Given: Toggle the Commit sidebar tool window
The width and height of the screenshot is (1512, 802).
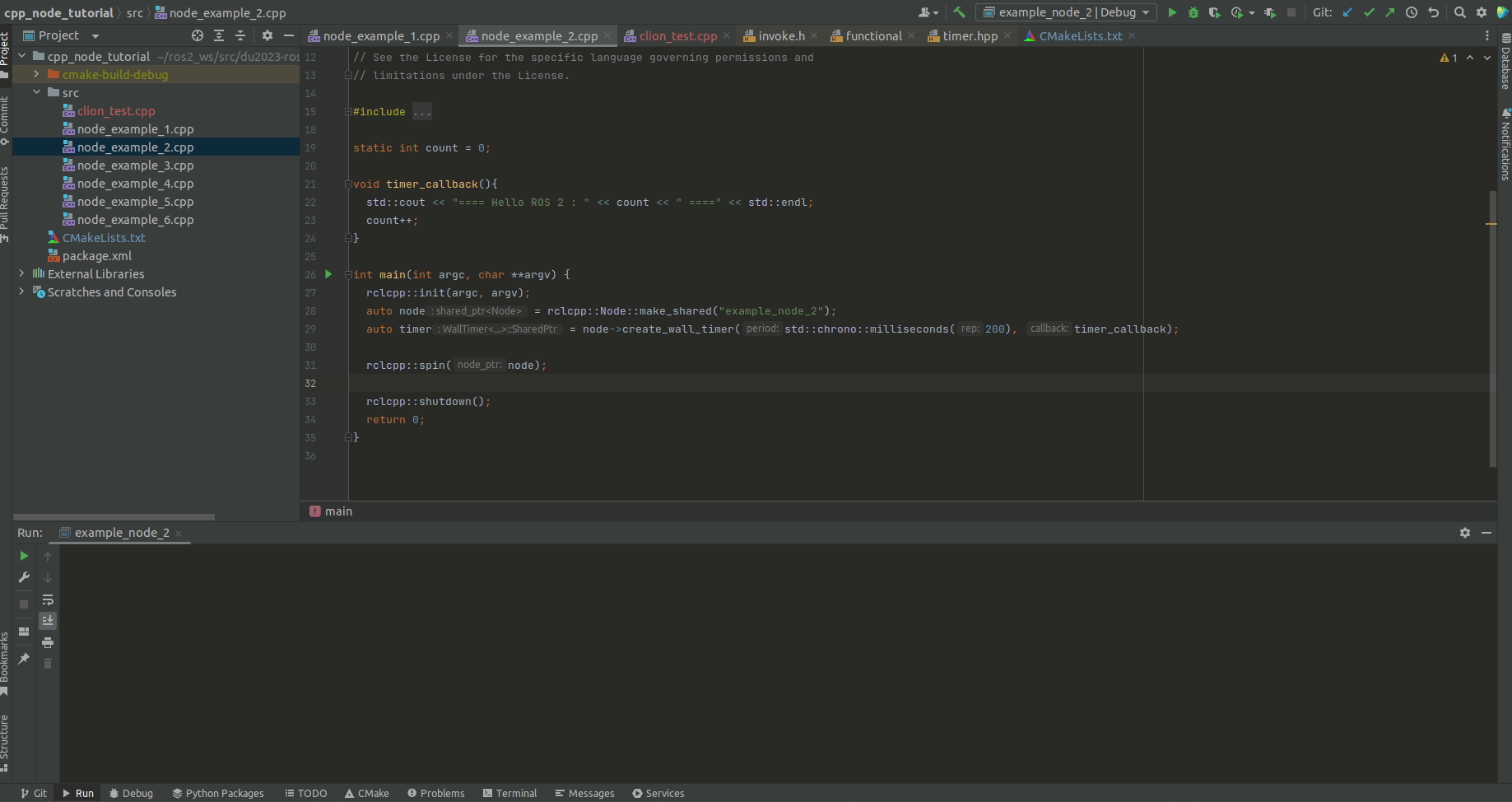Looking at the screenshot, I should click(5, 120).
